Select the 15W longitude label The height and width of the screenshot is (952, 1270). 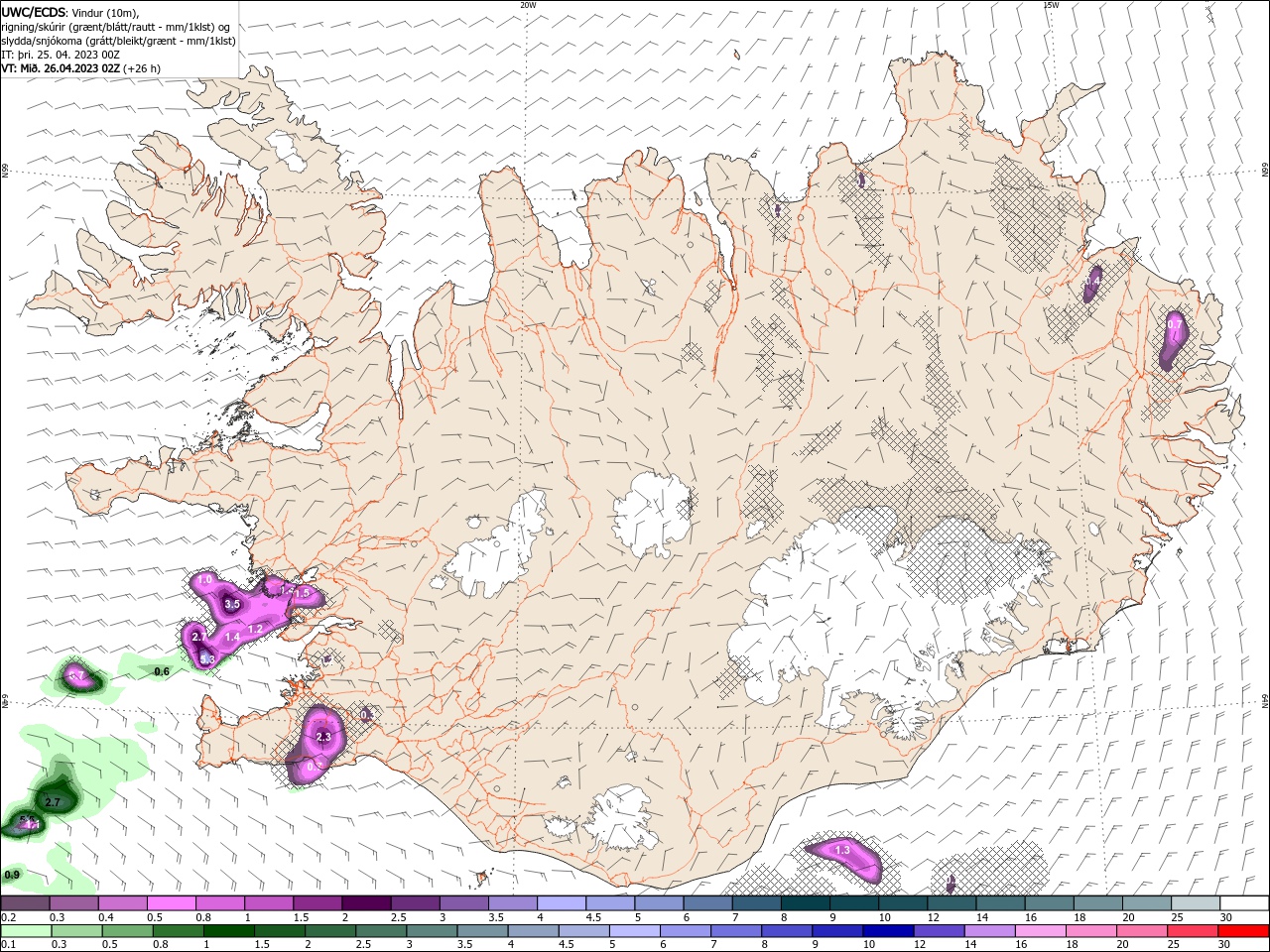(1051, 5)
